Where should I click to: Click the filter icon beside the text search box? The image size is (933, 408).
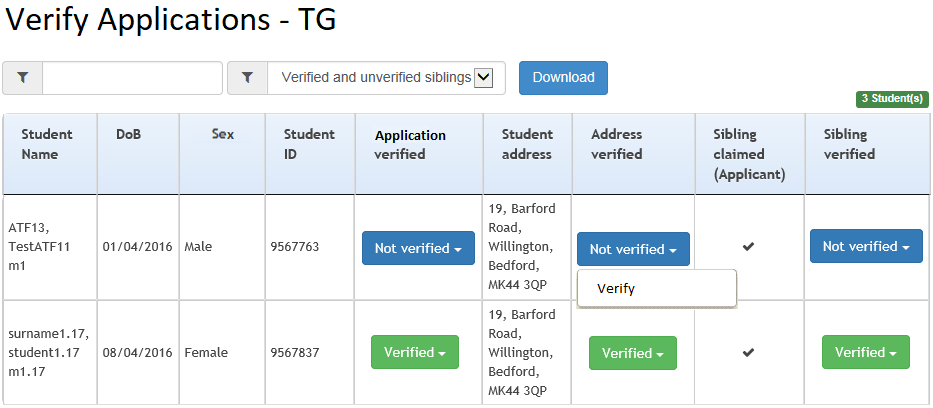click(x=23, y=78)
